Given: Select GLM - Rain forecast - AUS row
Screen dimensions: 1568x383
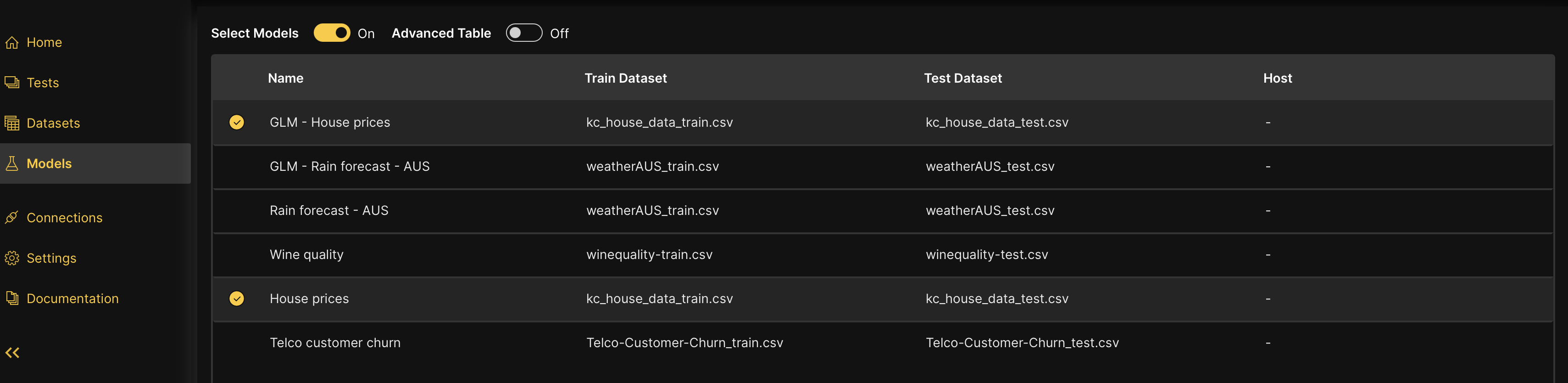Looking at the screenshot, I should pyautogui.click(x=350, y=166).
